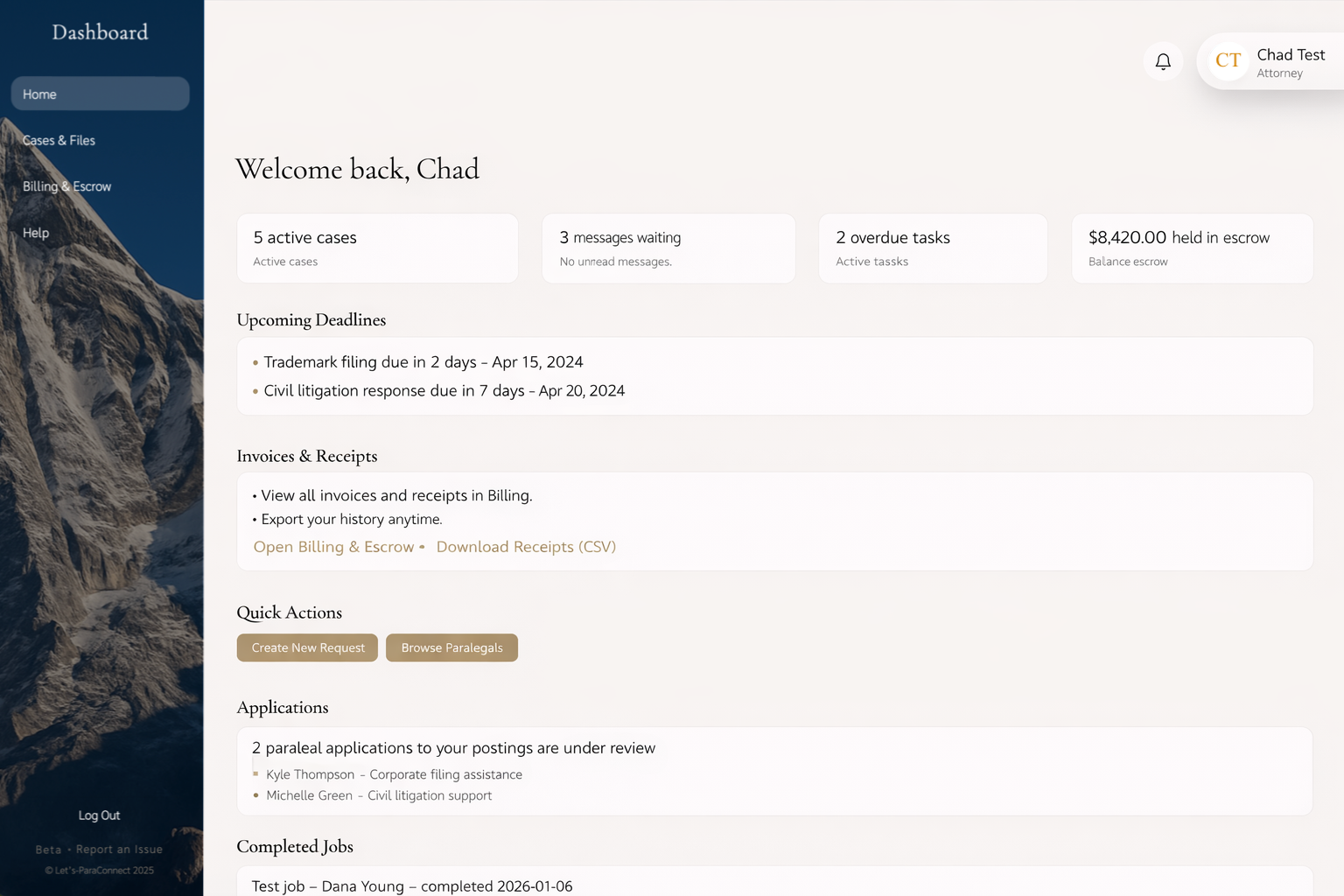Image resolution: width=1344 pixels, height=896 pixels.
Task: View the 3 messages waiting card
Action: point(668,248)
